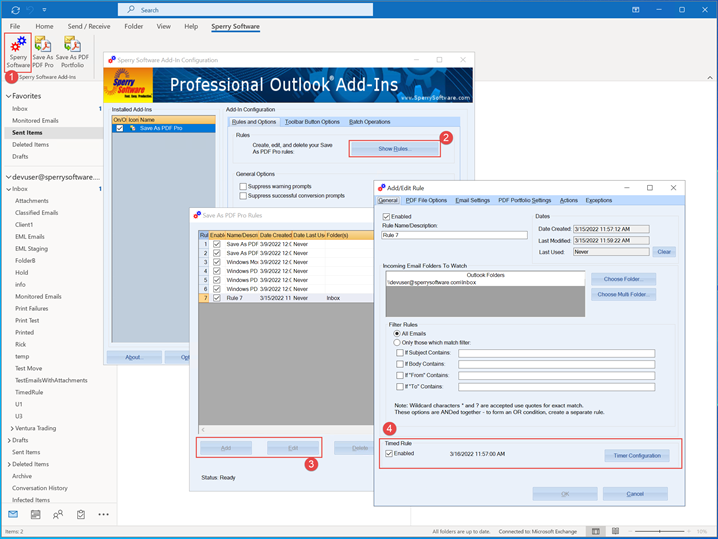Select Only those which match filter radio

397,343
